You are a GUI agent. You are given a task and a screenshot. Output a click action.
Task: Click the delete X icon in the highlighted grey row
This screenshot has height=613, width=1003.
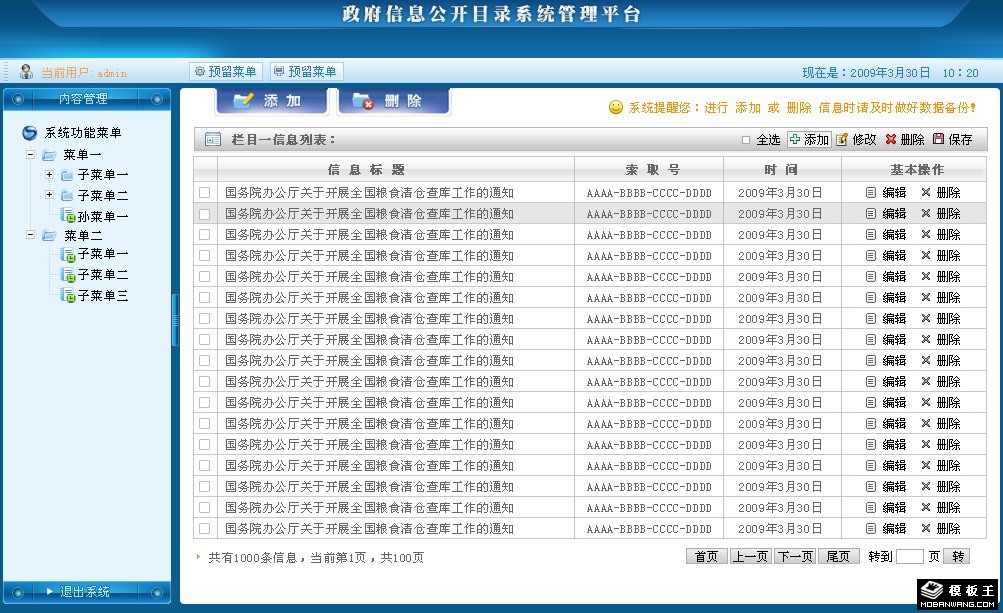point(926,214)
